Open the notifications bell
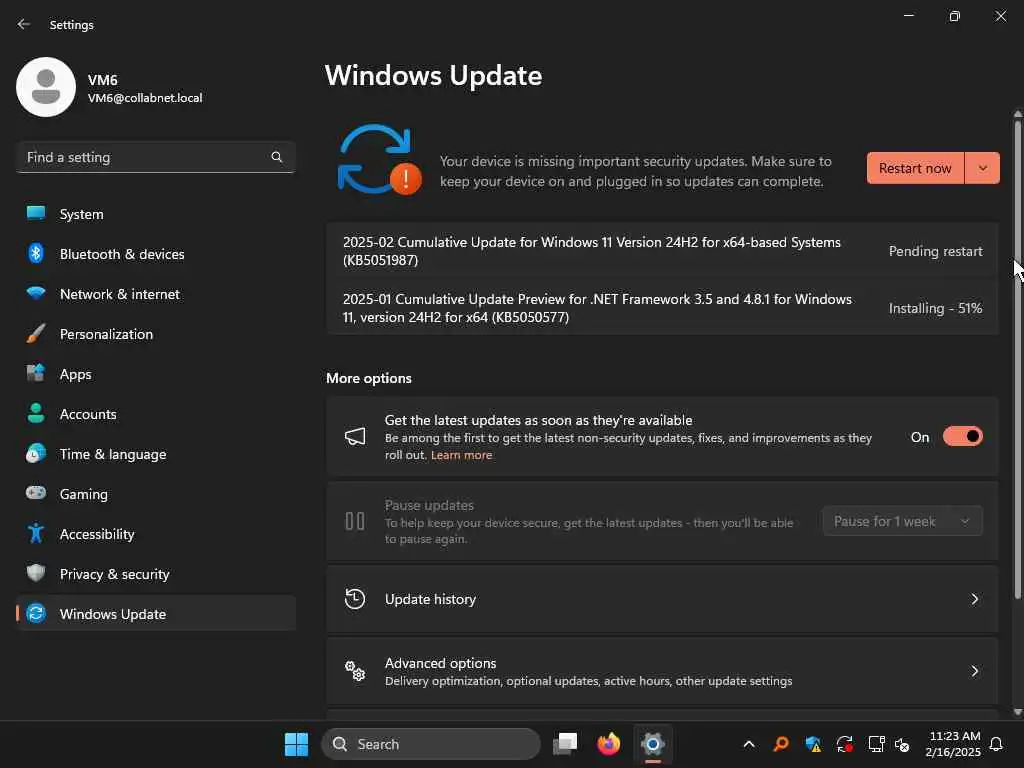Image resolution: width=1024 pixels, height=768 pixels. [997, 744]
